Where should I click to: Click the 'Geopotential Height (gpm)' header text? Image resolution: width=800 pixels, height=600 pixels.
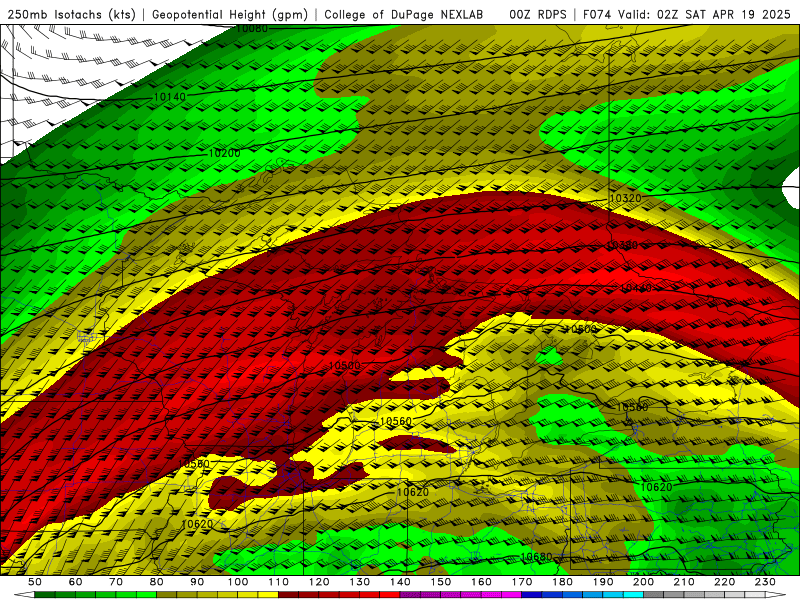click(230, 14)
